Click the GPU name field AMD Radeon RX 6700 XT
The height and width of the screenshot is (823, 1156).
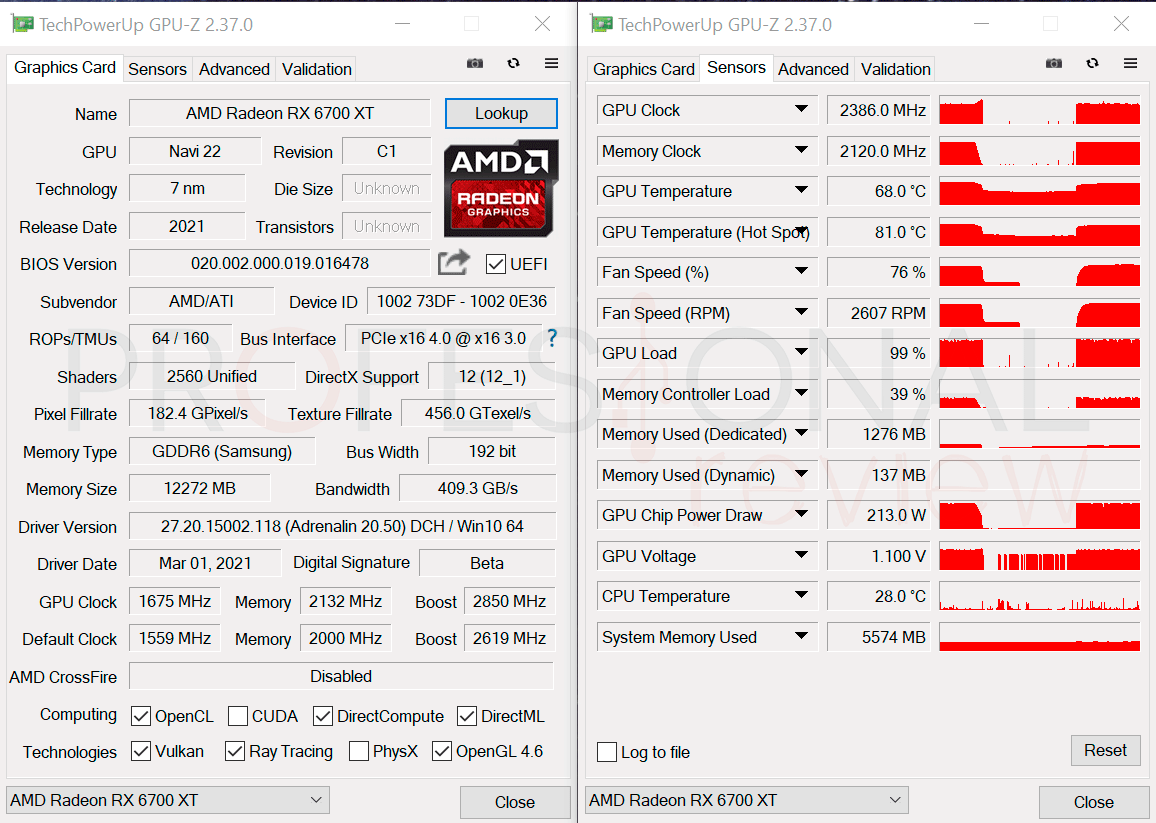(x=279, y=114)
